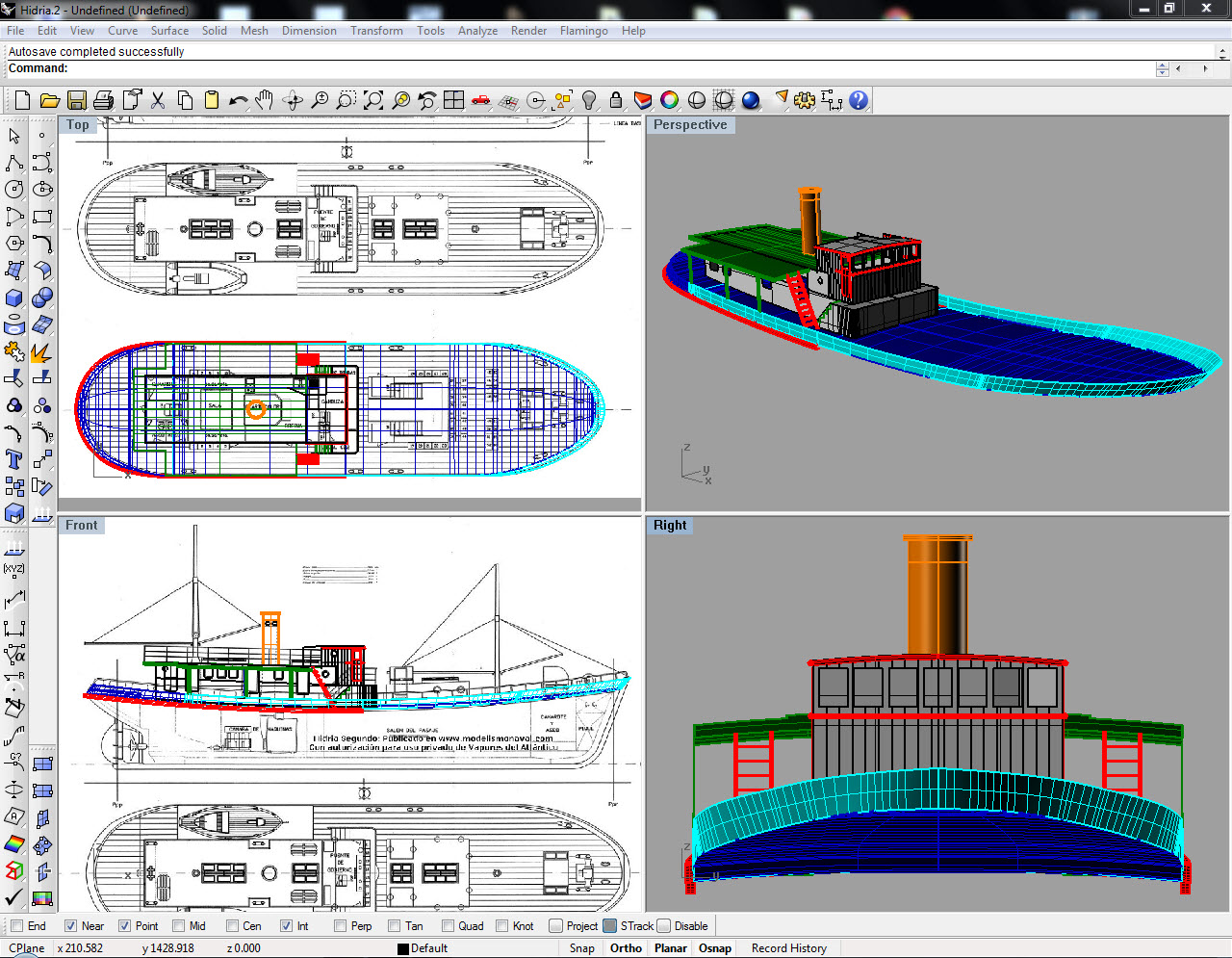The height and width of the screenshot is (958, 1232).
Task: Toggle Planar in the status bar
Action: pyautogui.click(x=671, y=948)
